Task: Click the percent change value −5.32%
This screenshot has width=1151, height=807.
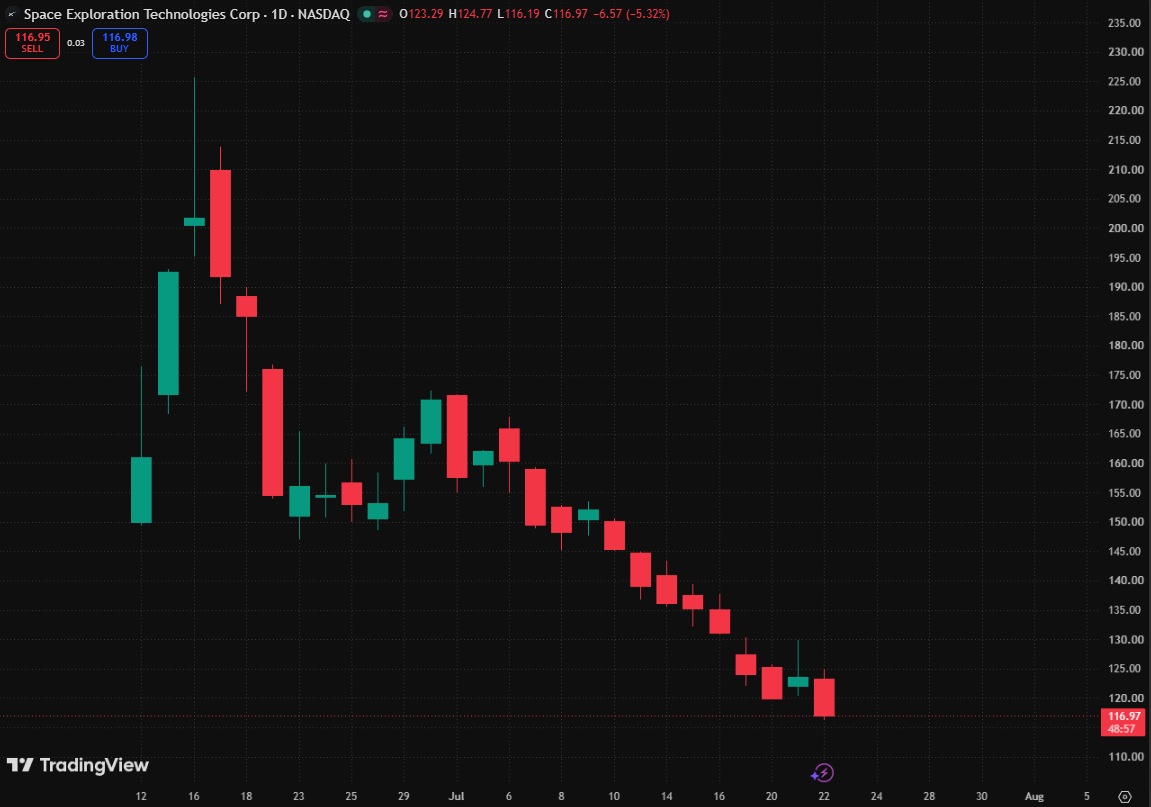Action: (x=647, y=14)
